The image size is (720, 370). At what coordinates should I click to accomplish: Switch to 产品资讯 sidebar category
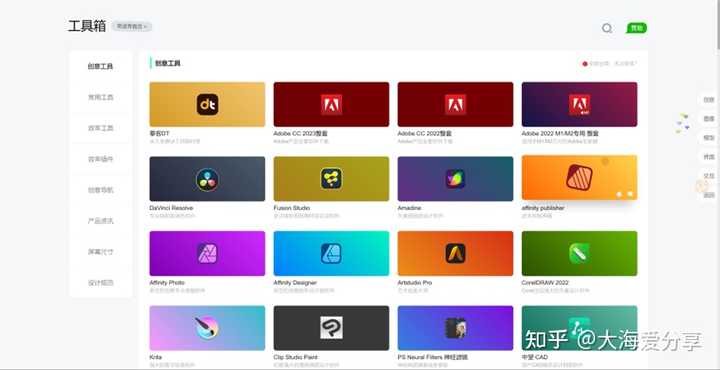[x=101, y=221]
